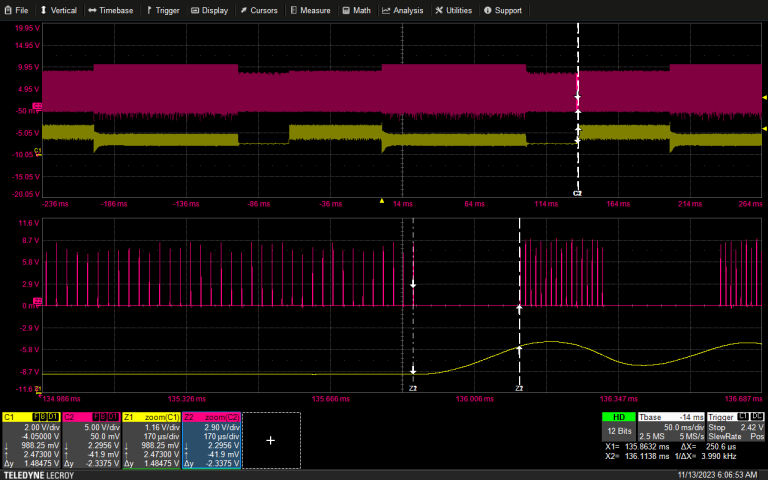Image resolution: width=768 pixels, height=480 pixels.
Task: Open the C1 channel descriptor box
Action: 31,440
